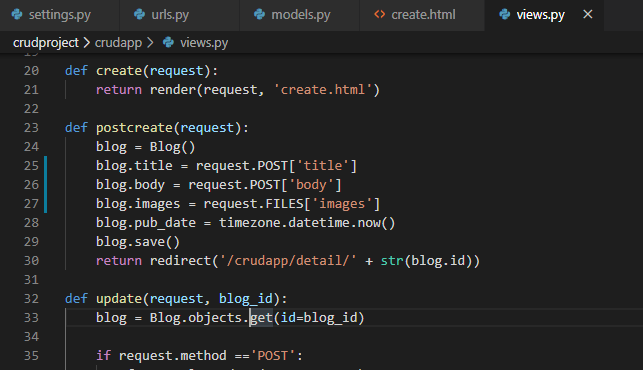The image size is (643, 370).
Task: Click the Python icon on views.py tab
Action: click(505, 14)
